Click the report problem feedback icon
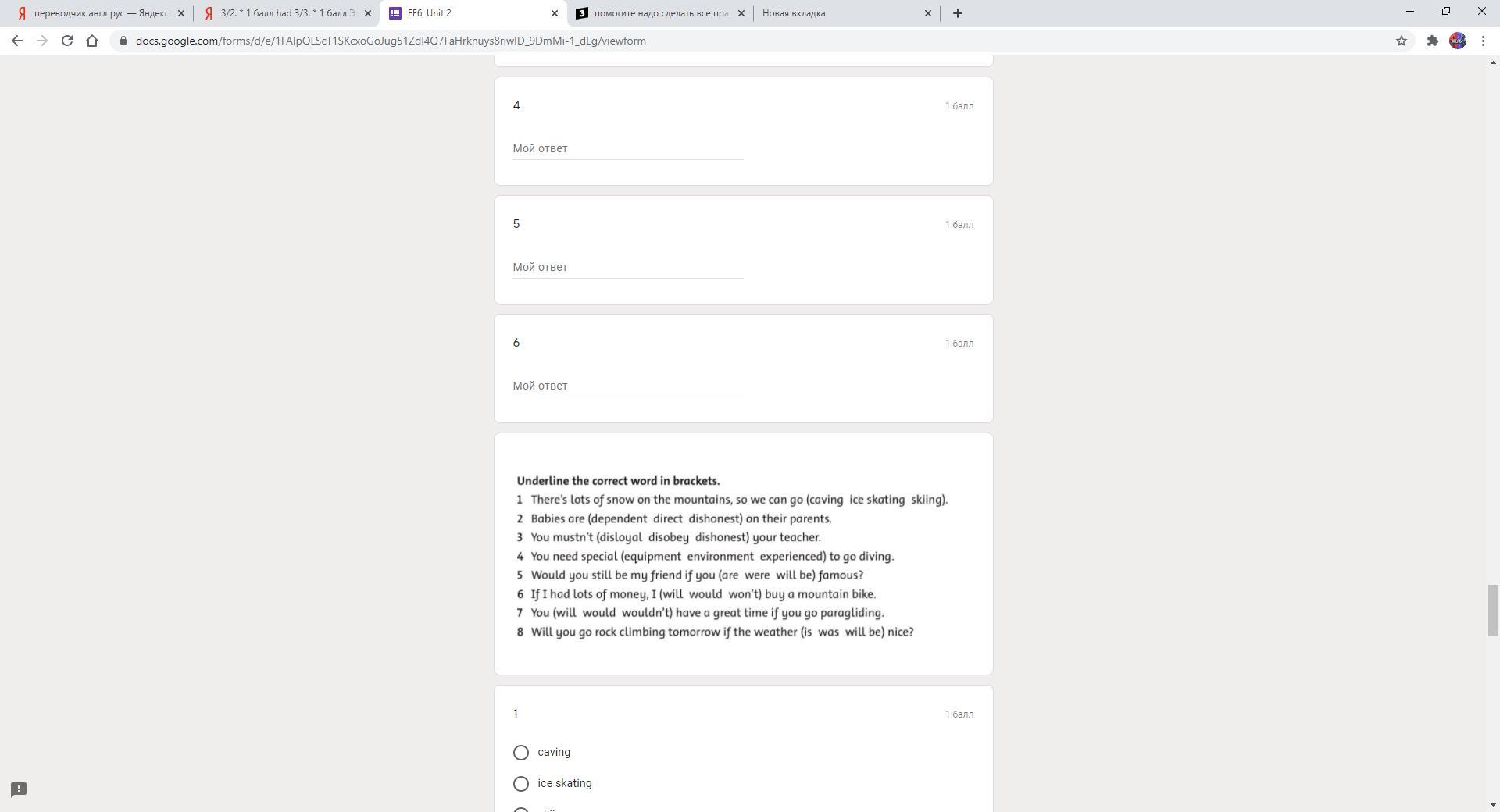 [19, 789]
